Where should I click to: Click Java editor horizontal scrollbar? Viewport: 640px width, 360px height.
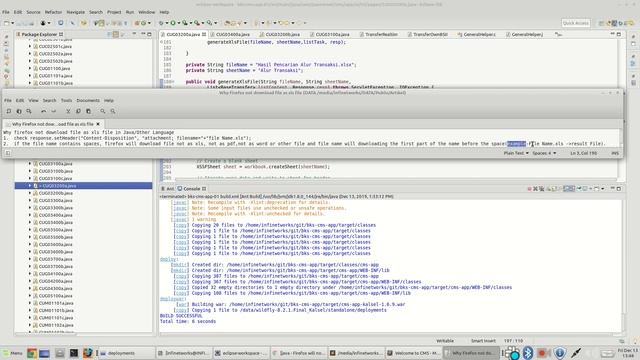click(396, 179)
